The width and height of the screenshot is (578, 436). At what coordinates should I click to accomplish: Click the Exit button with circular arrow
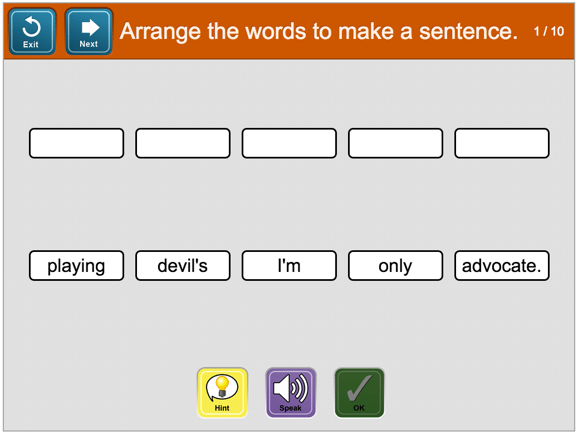pos(32,31)
